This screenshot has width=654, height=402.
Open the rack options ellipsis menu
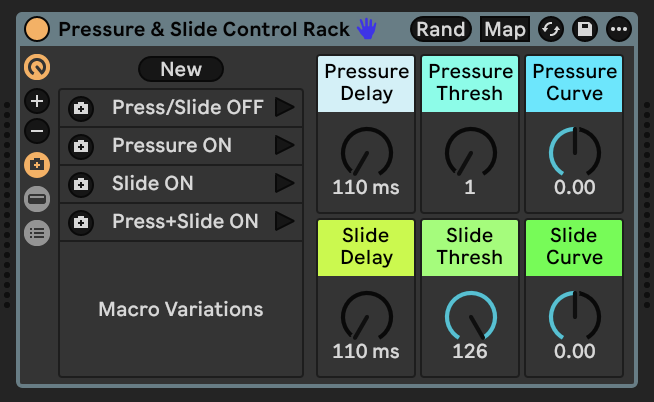[619, 29]
